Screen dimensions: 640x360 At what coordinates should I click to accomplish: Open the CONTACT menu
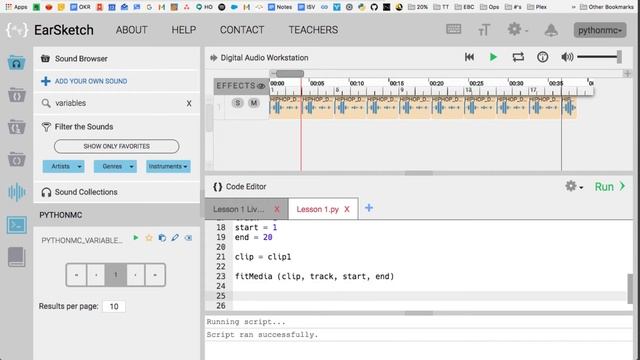(x=242, y=30)
